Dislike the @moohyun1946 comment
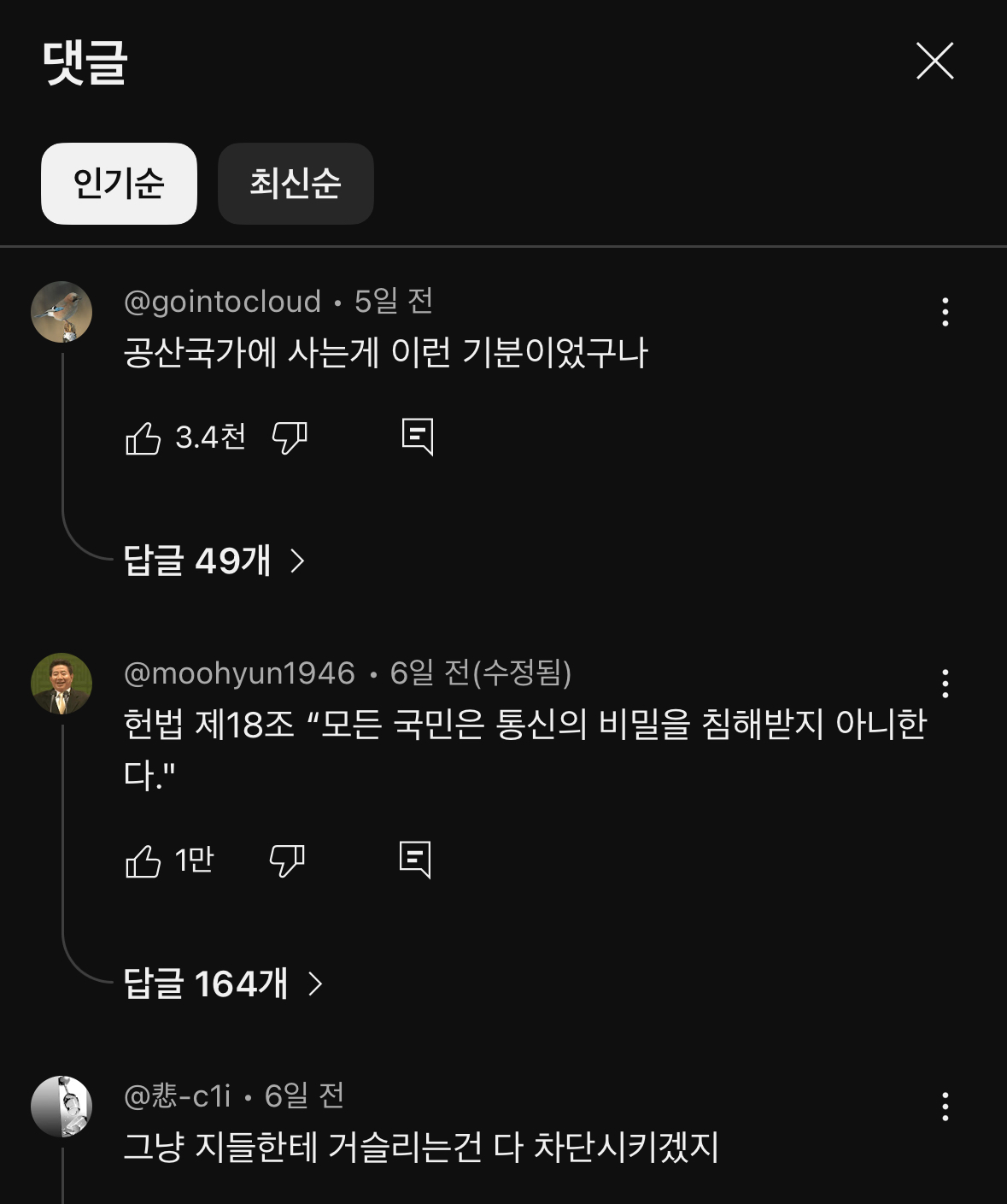The width and height of the screenshot is (1007, 1204). tap(287, 860)
